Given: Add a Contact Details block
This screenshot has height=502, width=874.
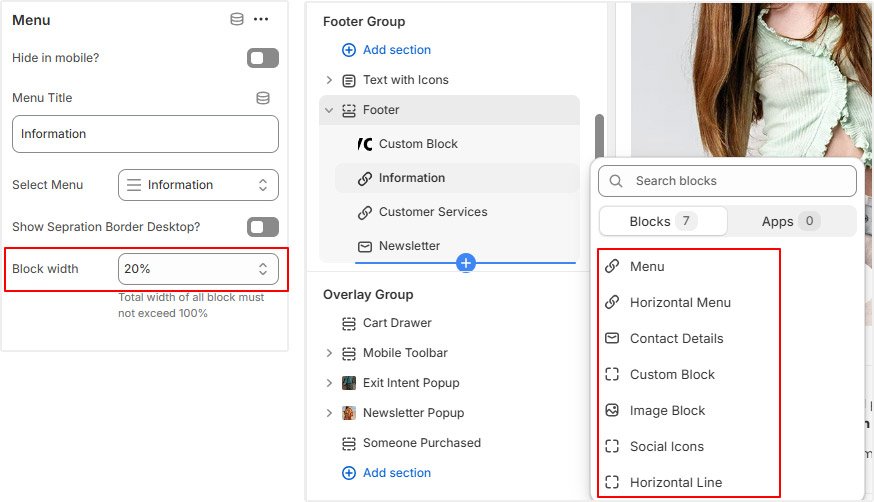Looking at the screenshot, I should pyautogui.click(x=676, y=339).
